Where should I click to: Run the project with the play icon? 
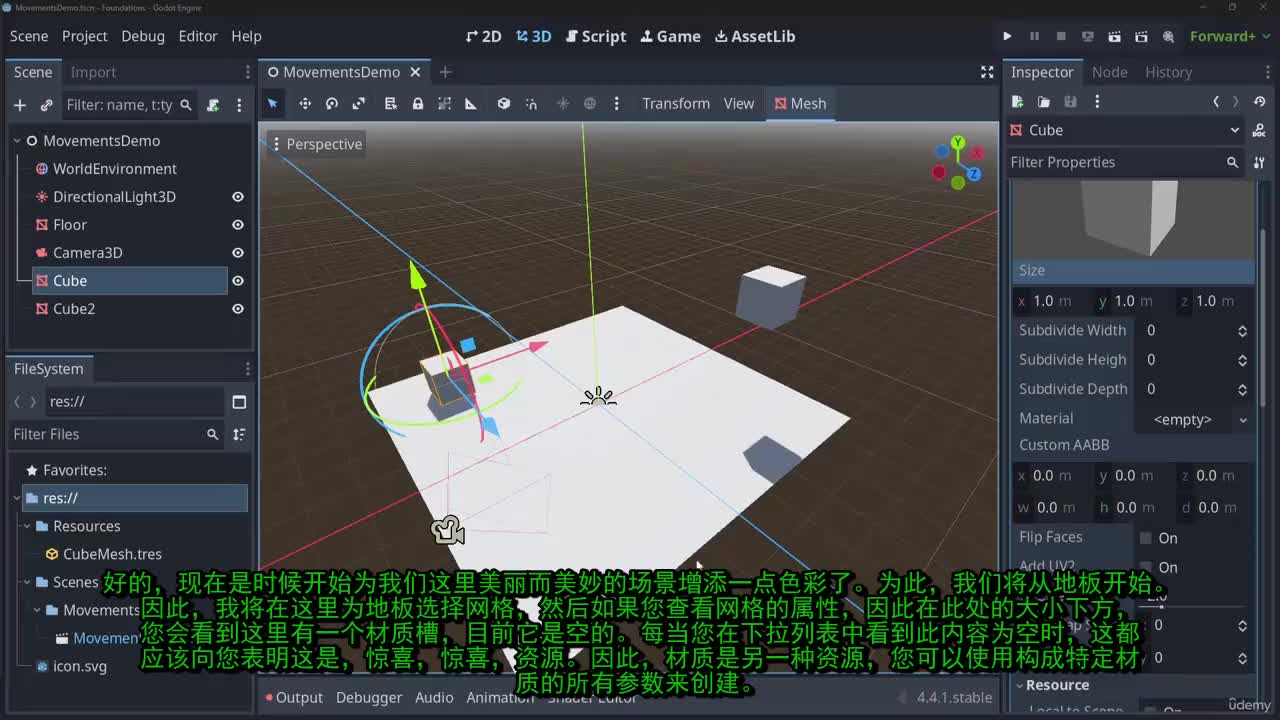point(1007,36)
